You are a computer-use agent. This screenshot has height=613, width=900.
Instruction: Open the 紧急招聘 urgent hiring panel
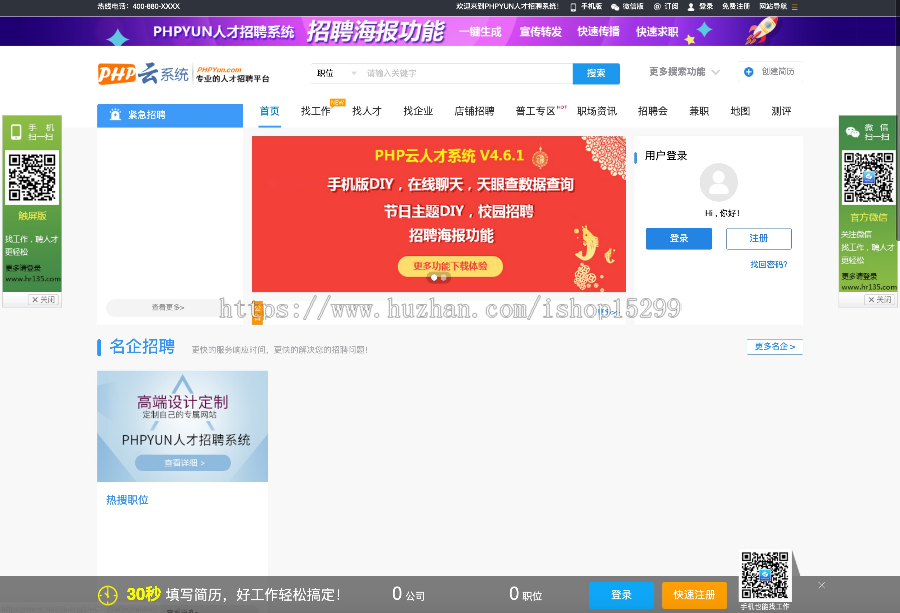click(170, 115)
